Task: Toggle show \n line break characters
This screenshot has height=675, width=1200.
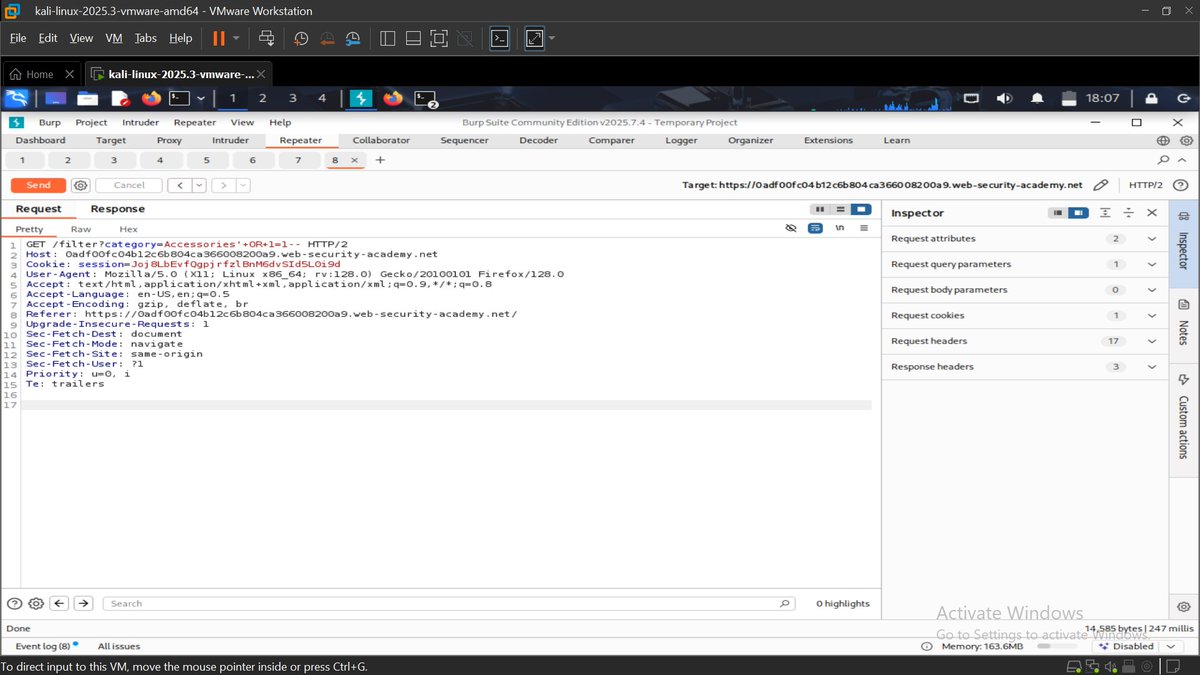Action: point(839,229)
